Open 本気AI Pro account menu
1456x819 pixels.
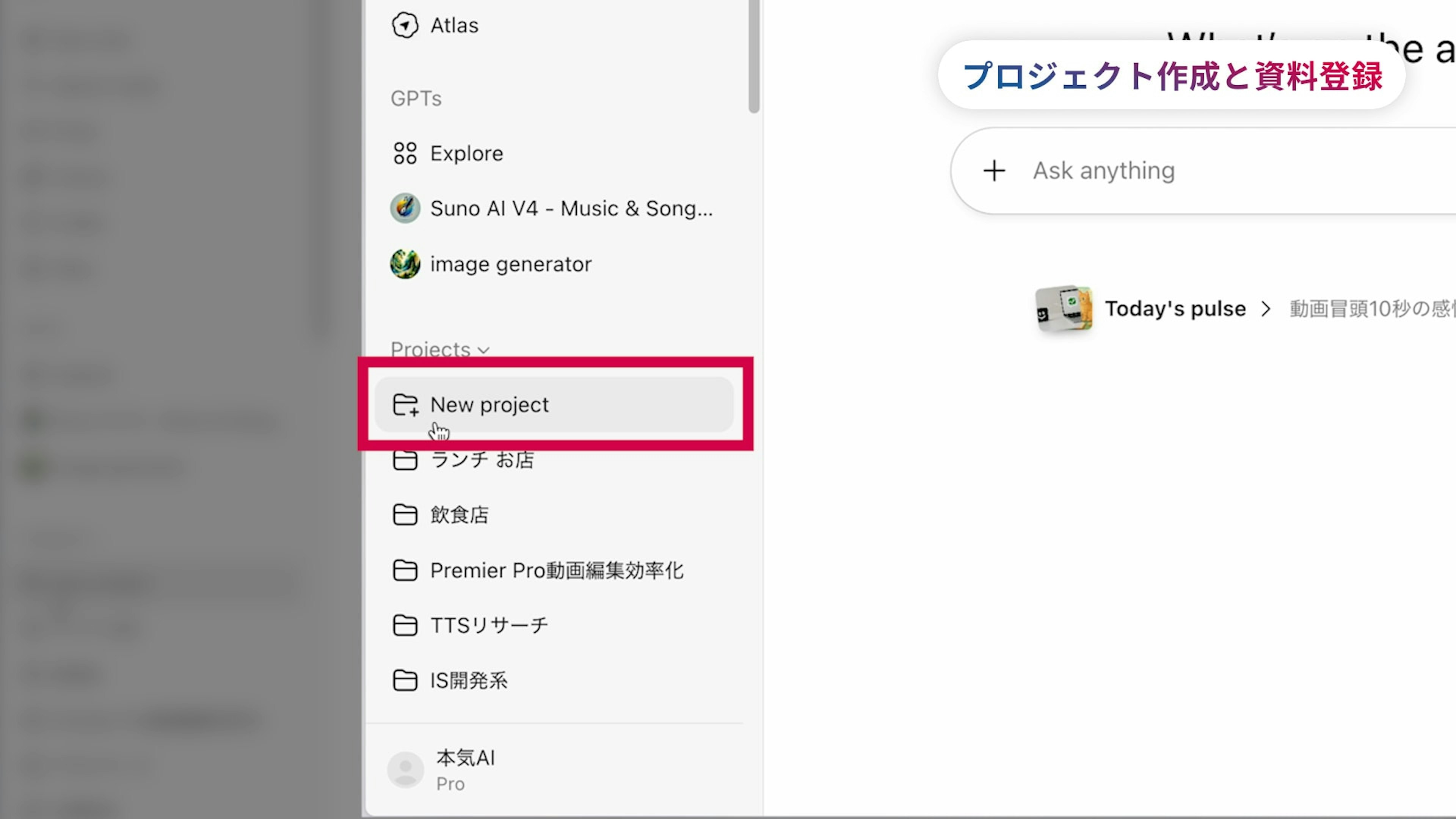(x=466, y=769)
